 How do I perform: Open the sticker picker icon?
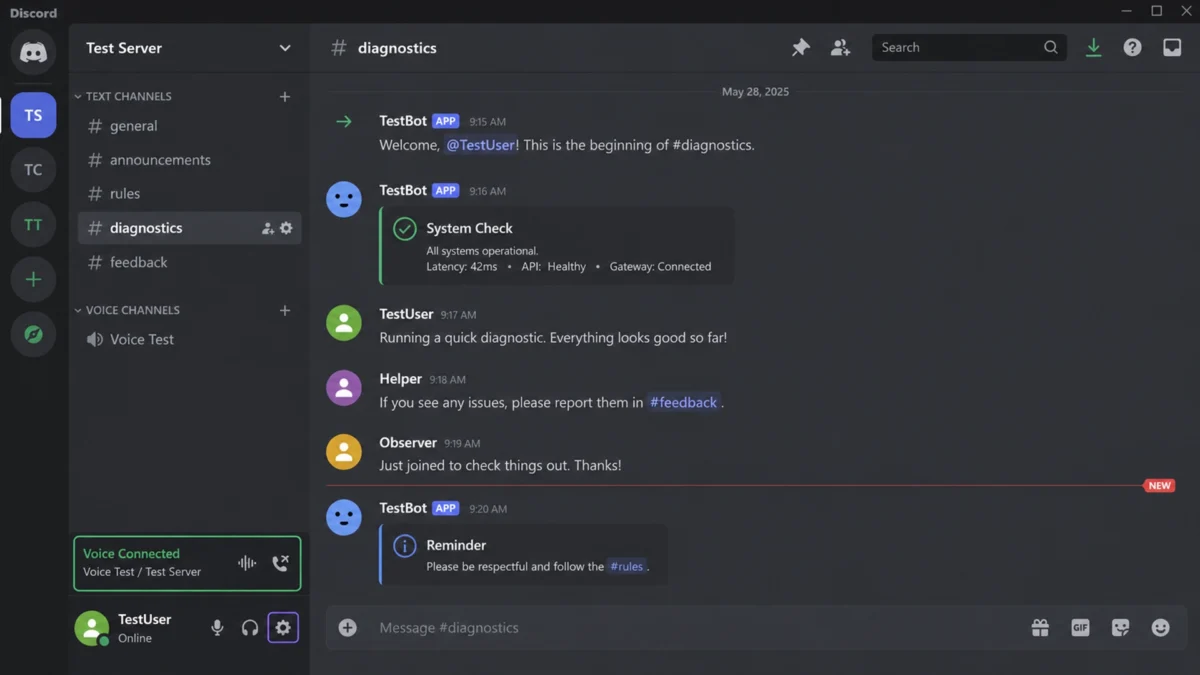click(1120, 627)
